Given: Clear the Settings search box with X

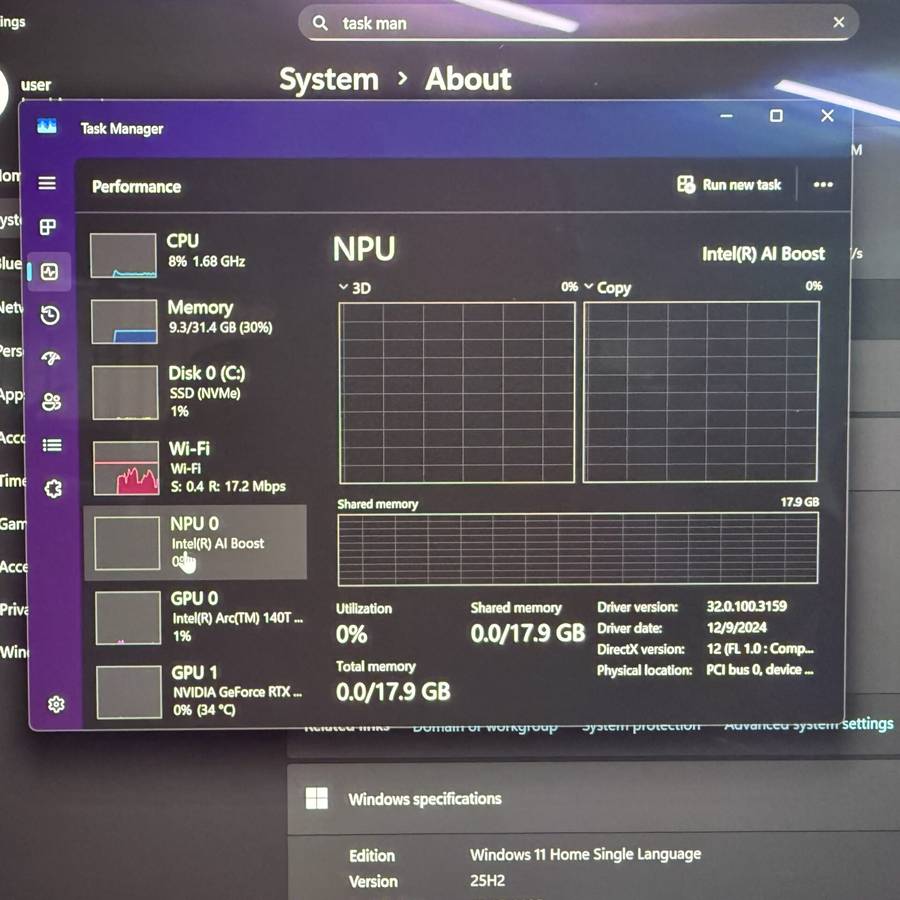Looking at the screenshot, I should (x=839, y=22).
